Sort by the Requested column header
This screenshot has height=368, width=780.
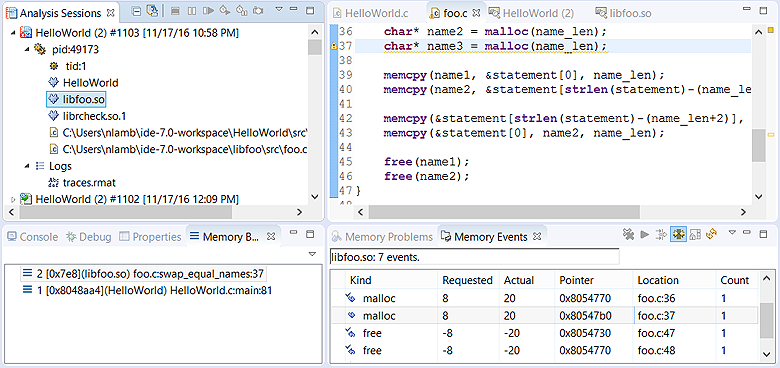point(468,280)
